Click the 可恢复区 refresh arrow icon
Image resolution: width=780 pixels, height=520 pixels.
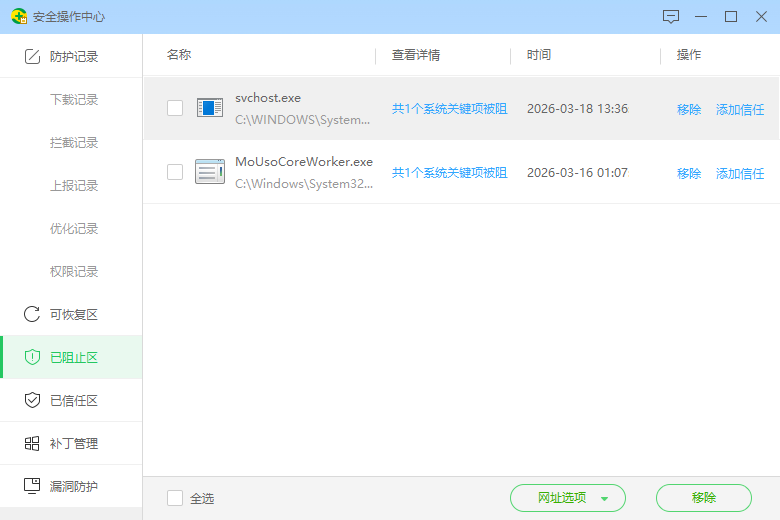tap(32, 314)
